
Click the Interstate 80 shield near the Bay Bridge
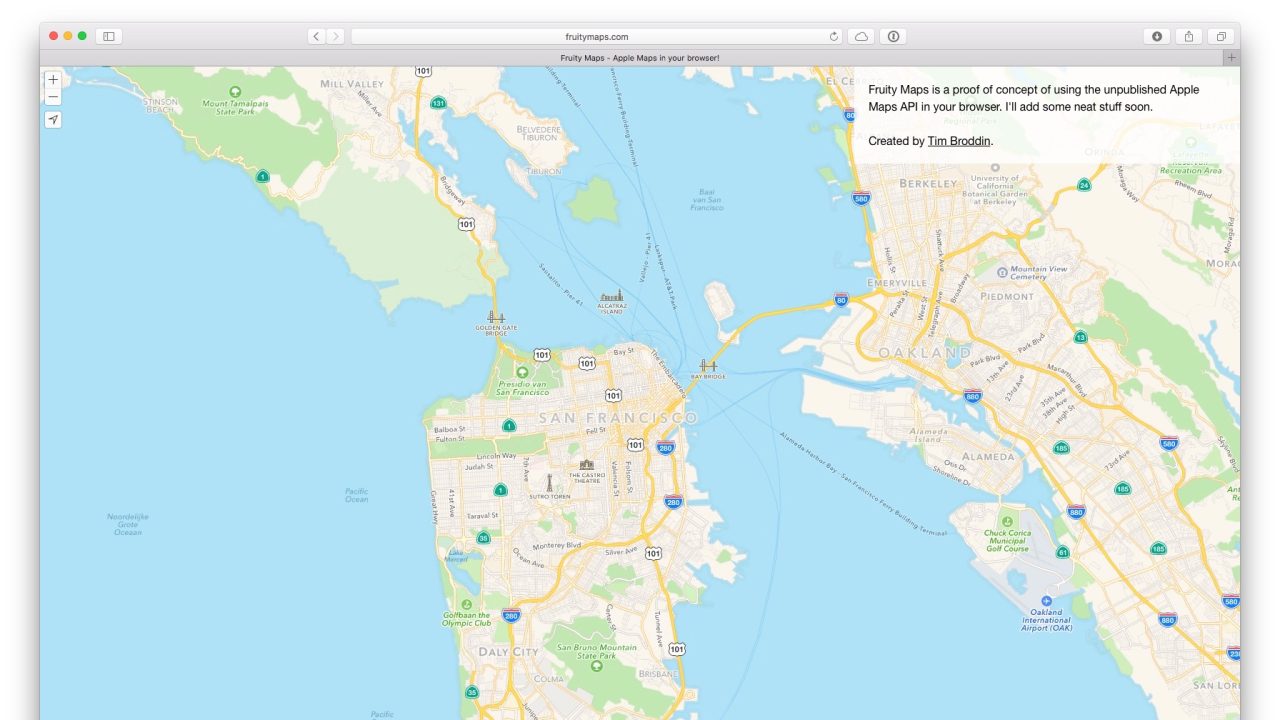pos(840,299)
